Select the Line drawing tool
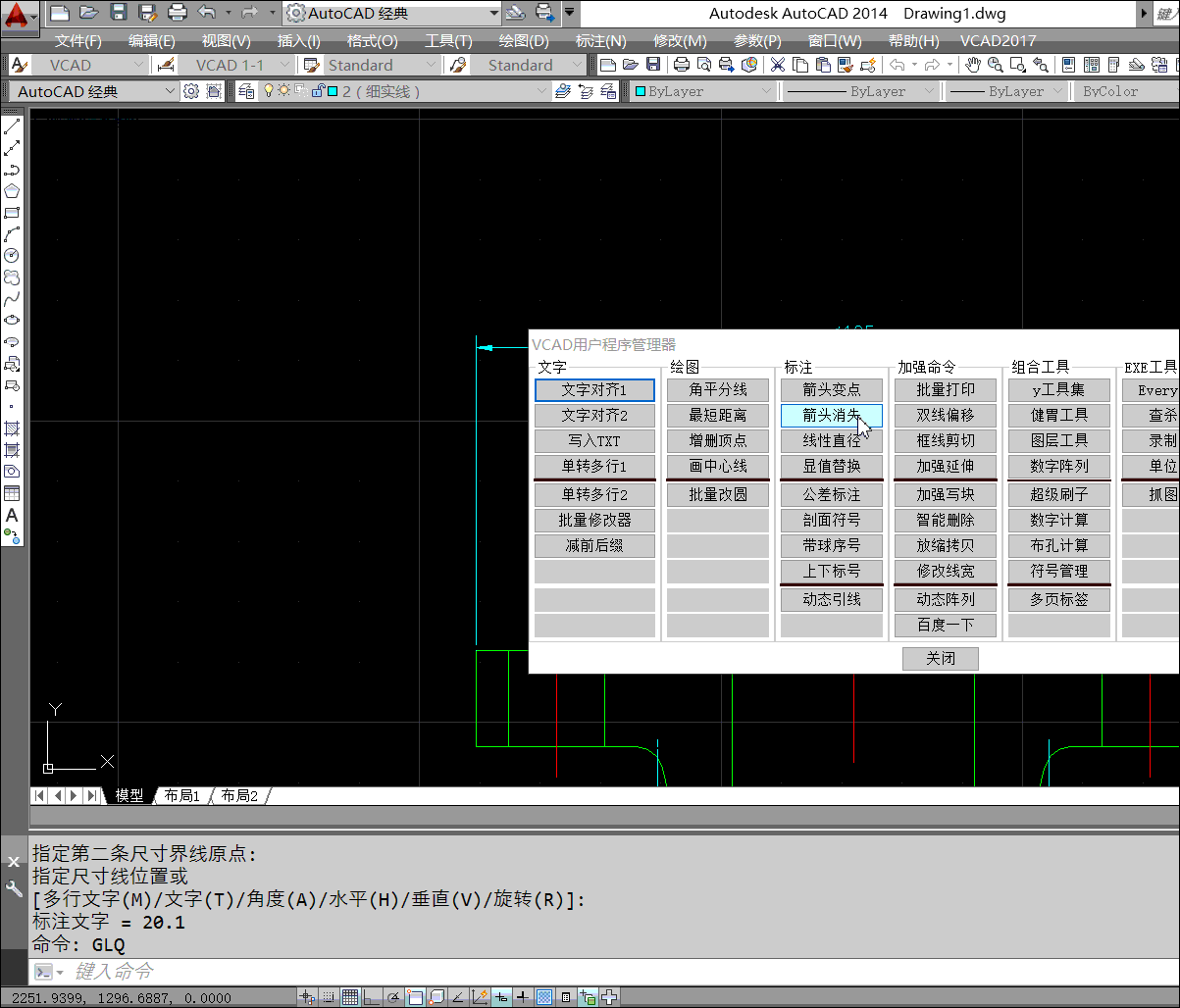 click(x=12, y=127)
